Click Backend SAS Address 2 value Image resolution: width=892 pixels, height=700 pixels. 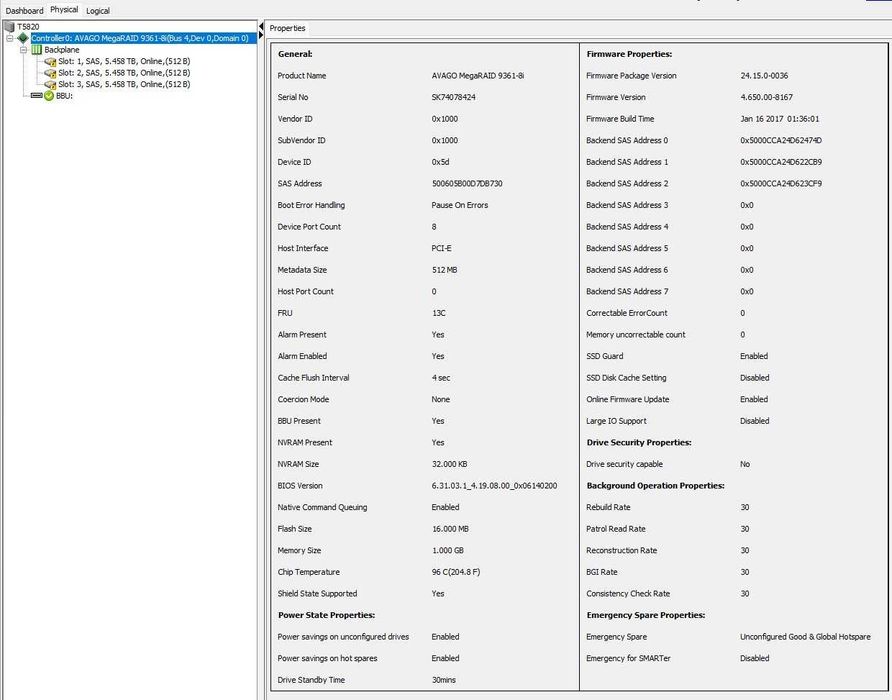point(781,184)
